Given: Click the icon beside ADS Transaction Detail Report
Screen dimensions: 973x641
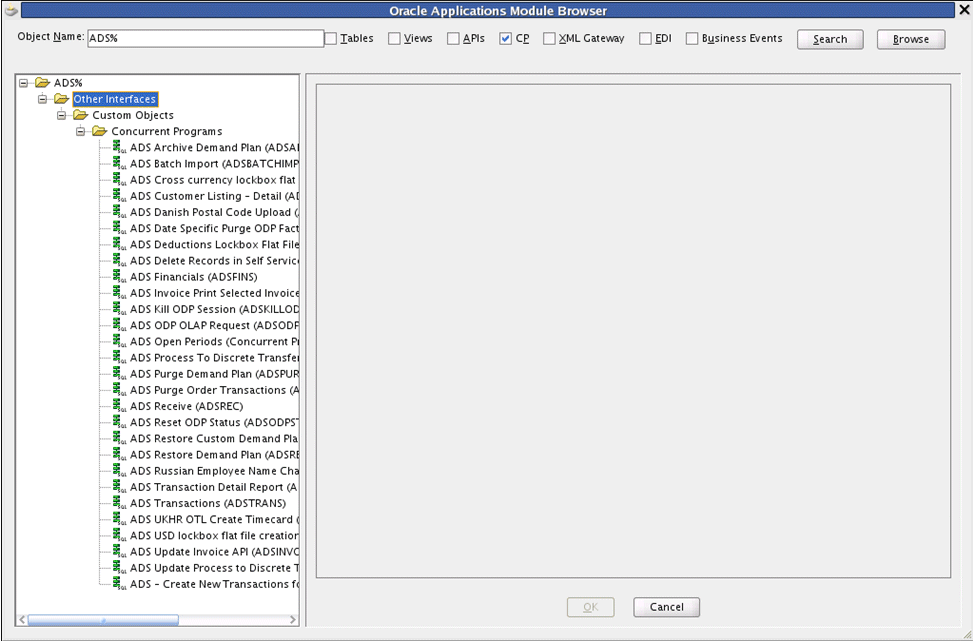Looking at the screenshot, I should (x=120, y=486).
